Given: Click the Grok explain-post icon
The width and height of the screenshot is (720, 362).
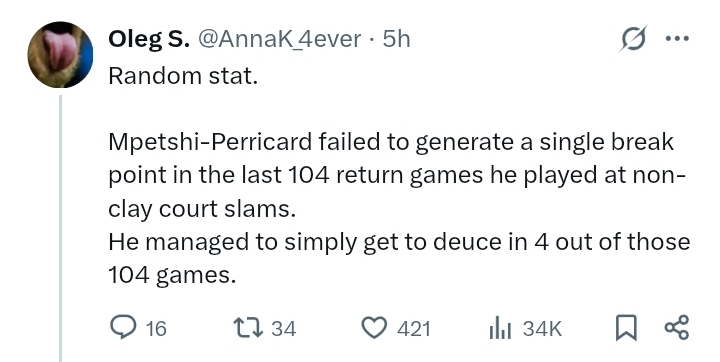Looking at the screenshot, I should pyautogui.click(x=632, y=39).
